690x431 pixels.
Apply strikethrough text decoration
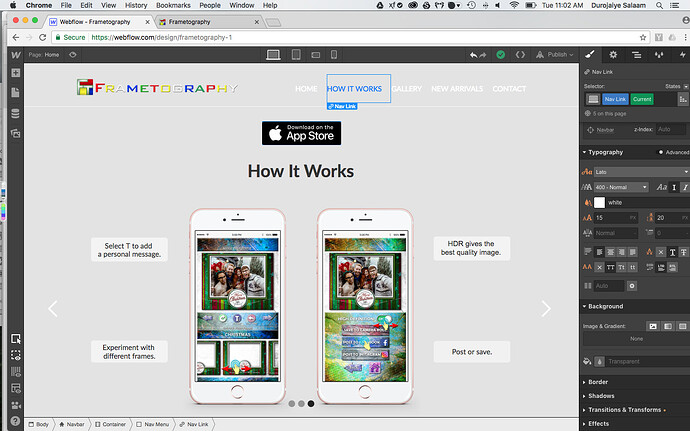pyautogui.click(x=683, y=252)
